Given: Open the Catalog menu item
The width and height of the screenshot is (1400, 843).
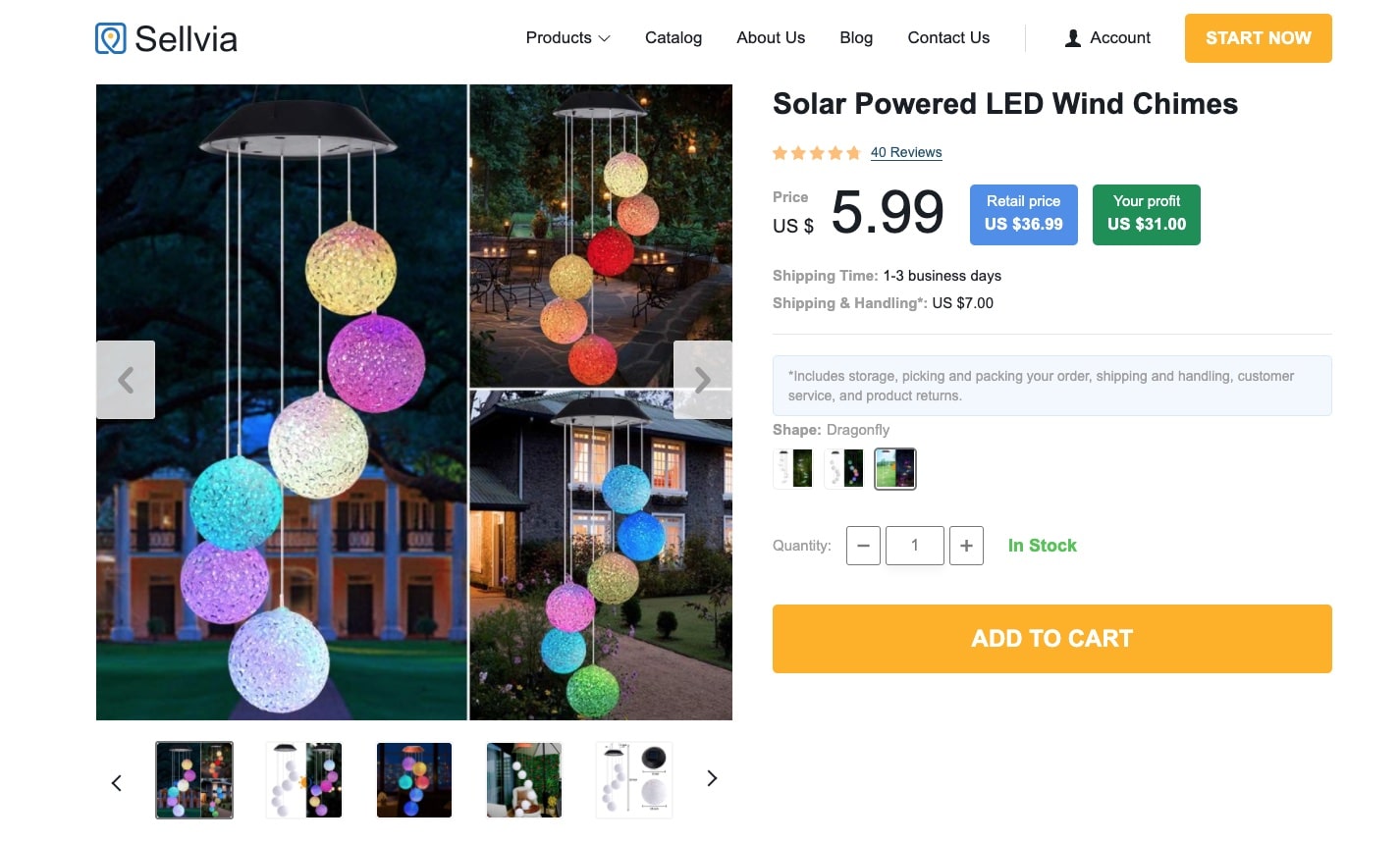Looking at the screenshot, I should (673, 37).
